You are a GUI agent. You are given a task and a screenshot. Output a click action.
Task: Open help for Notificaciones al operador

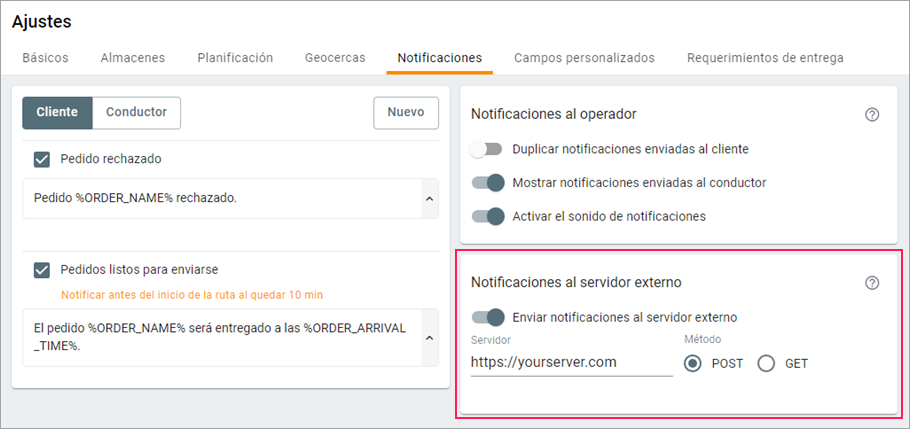coord(872,115)
